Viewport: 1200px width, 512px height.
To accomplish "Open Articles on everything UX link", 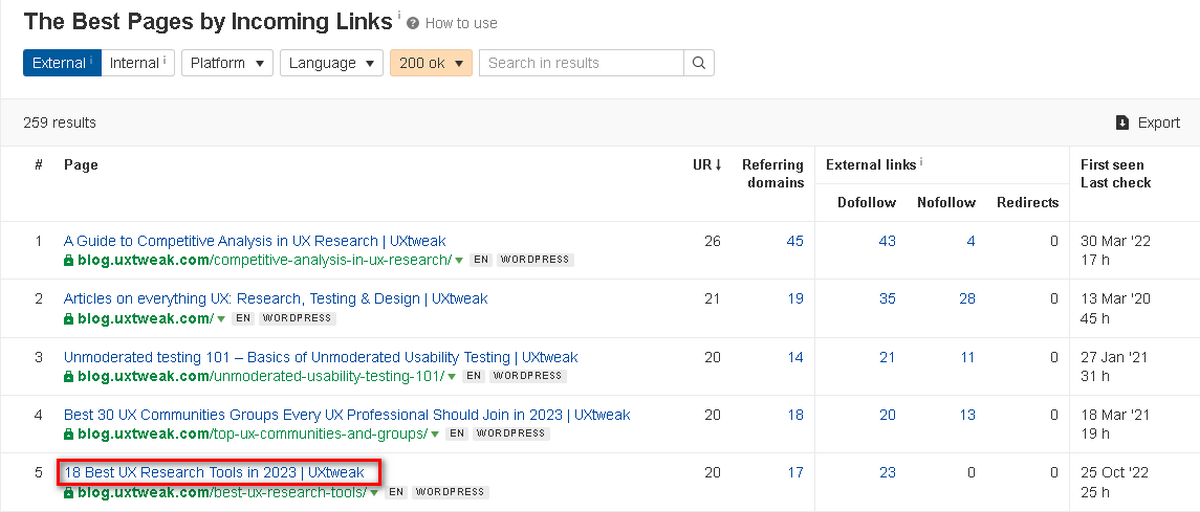I will point(276,299).
